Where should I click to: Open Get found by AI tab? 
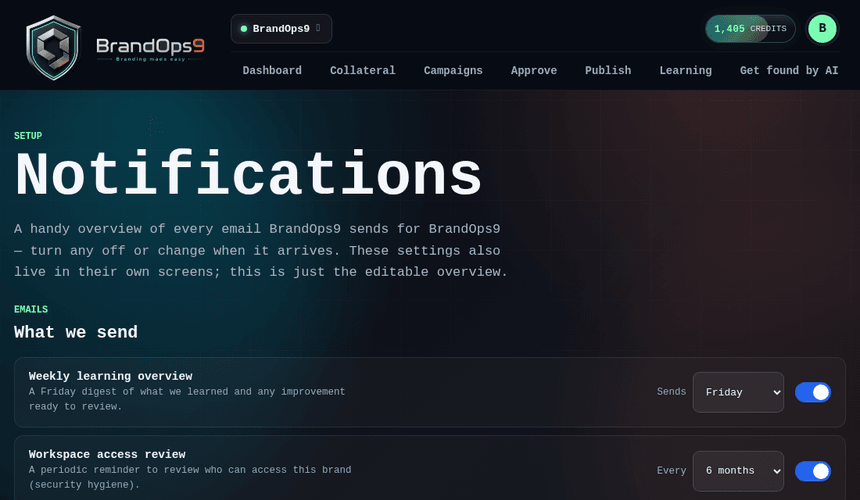click(789, 70)
